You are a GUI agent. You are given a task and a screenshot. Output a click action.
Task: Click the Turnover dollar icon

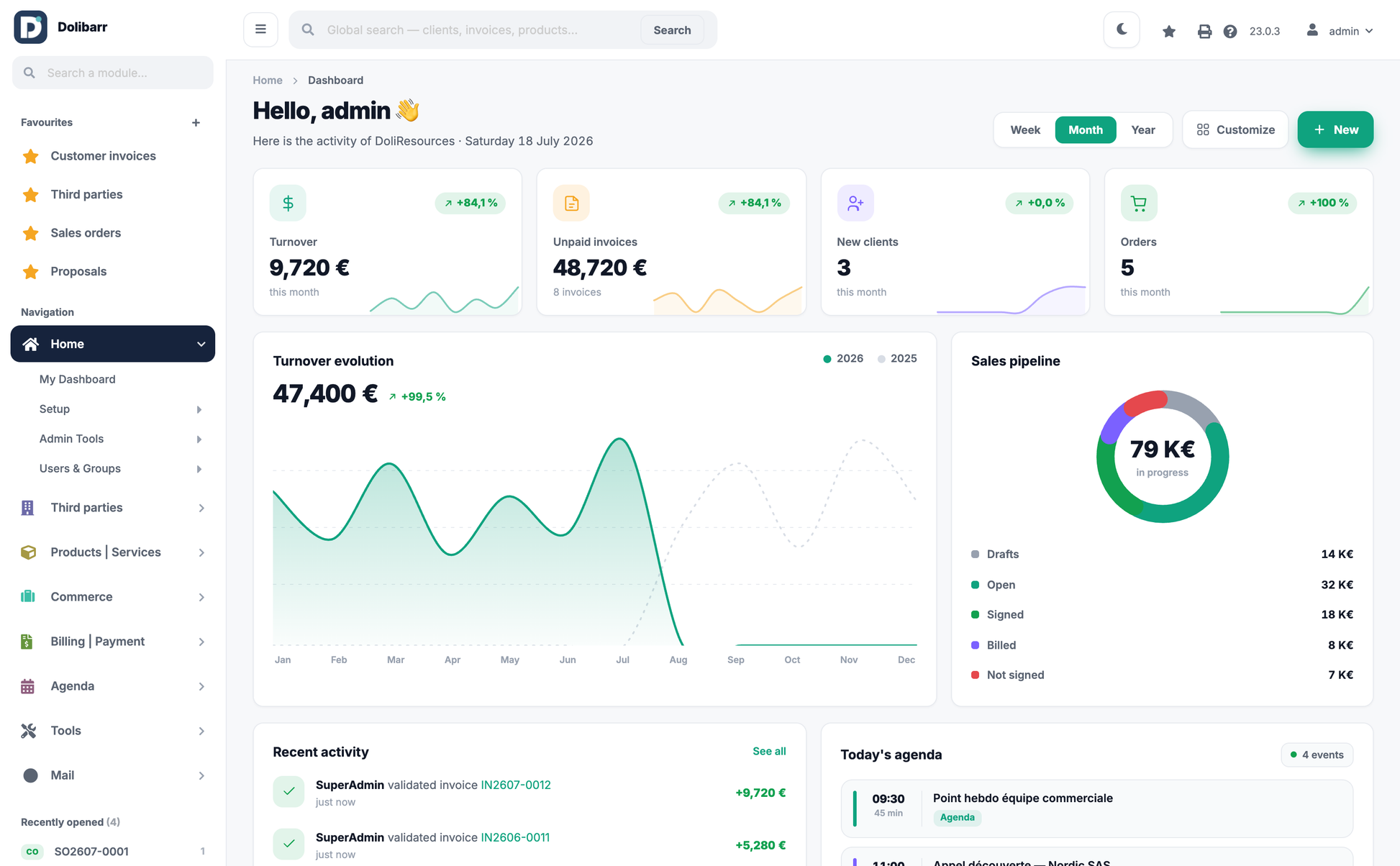click(288, 204)
